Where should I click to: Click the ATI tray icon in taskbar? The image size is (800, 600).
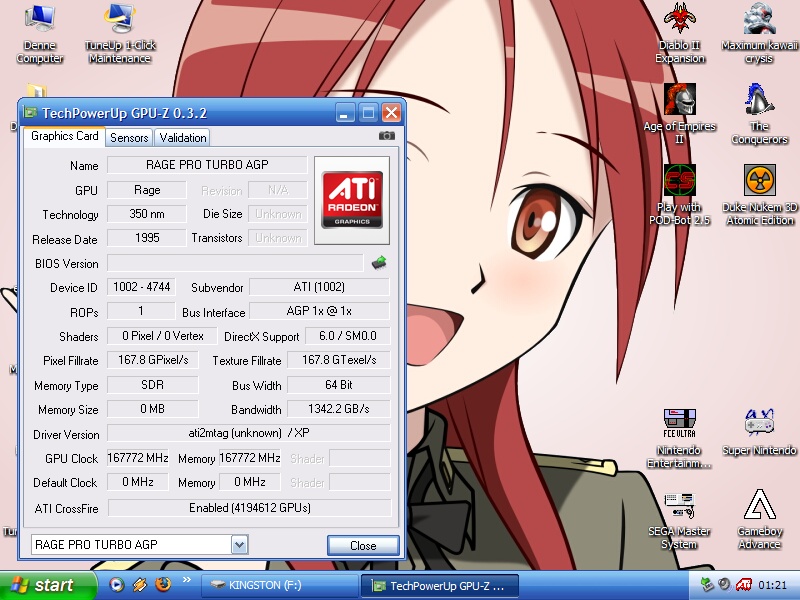point(744,585)
